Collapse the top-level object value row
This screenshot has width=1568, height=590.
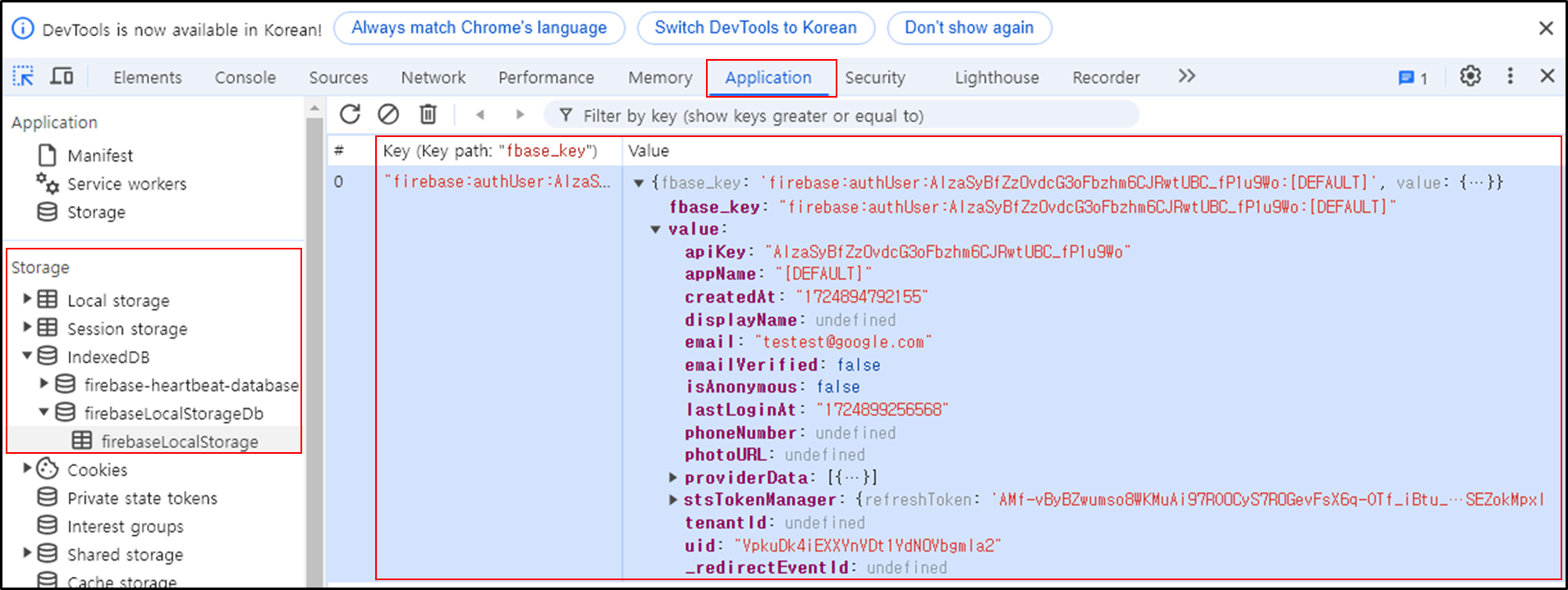tap(639, 183)
